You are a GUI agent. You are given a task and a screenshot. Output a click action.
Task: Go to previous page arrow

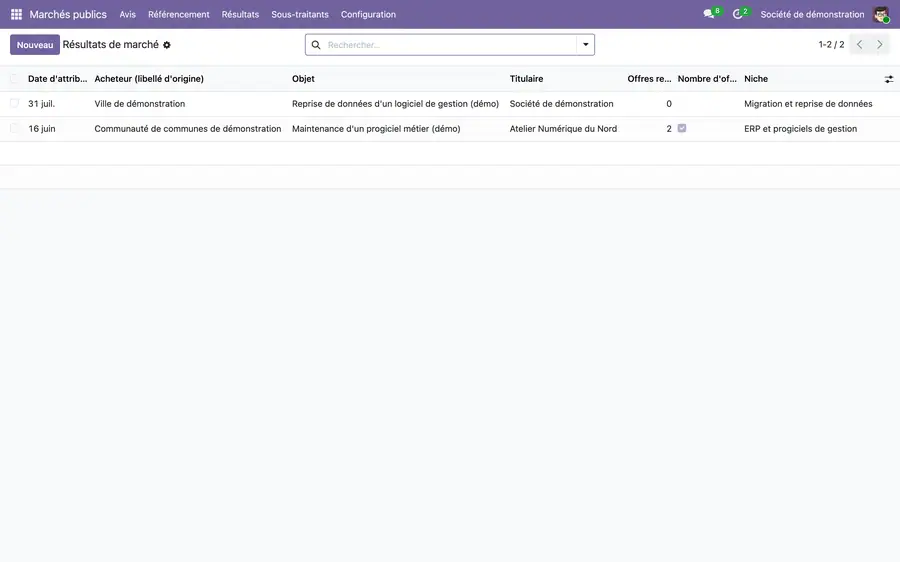[x=859, y=44]
